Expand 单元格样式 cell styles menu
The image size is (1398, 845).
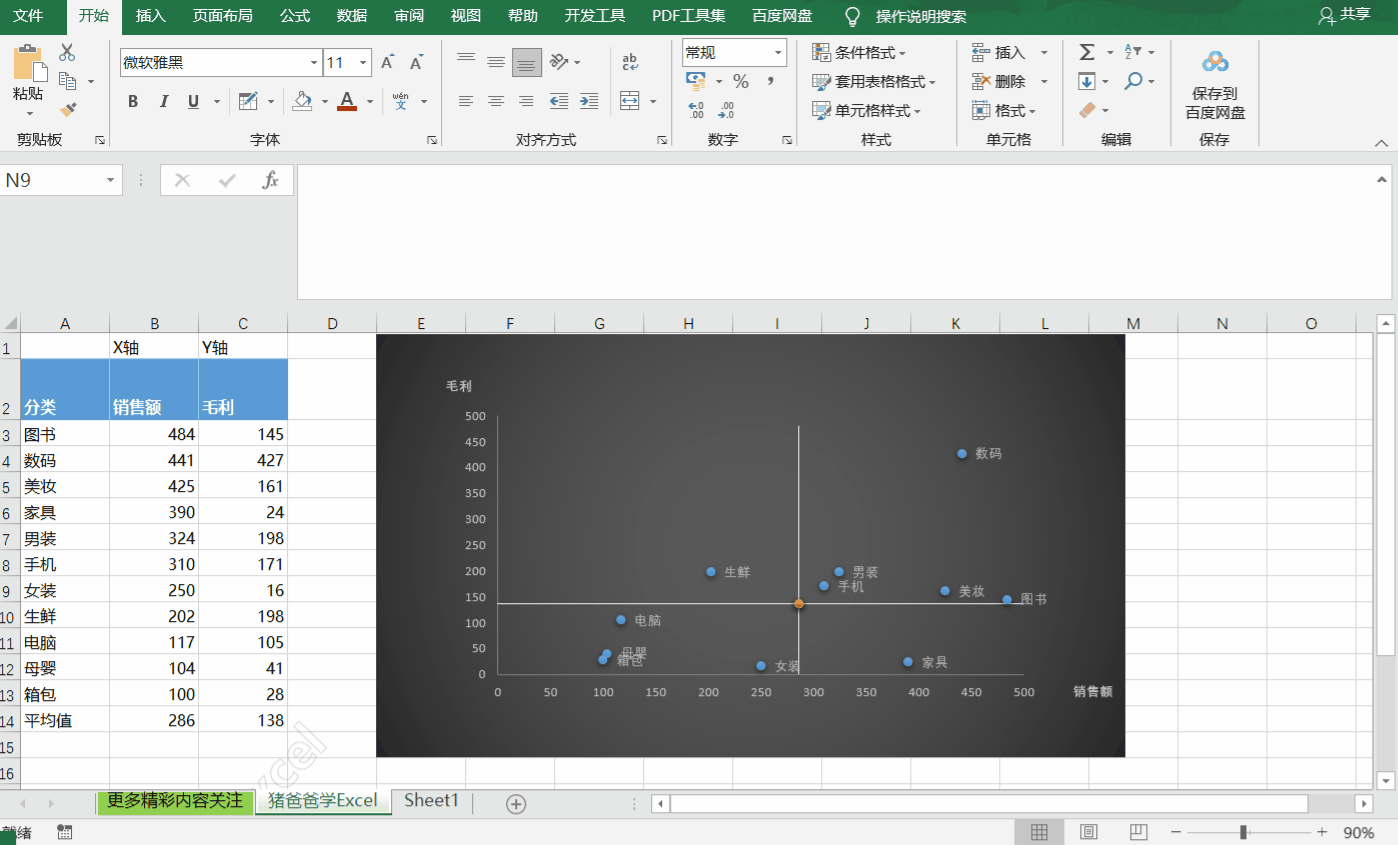866,110
